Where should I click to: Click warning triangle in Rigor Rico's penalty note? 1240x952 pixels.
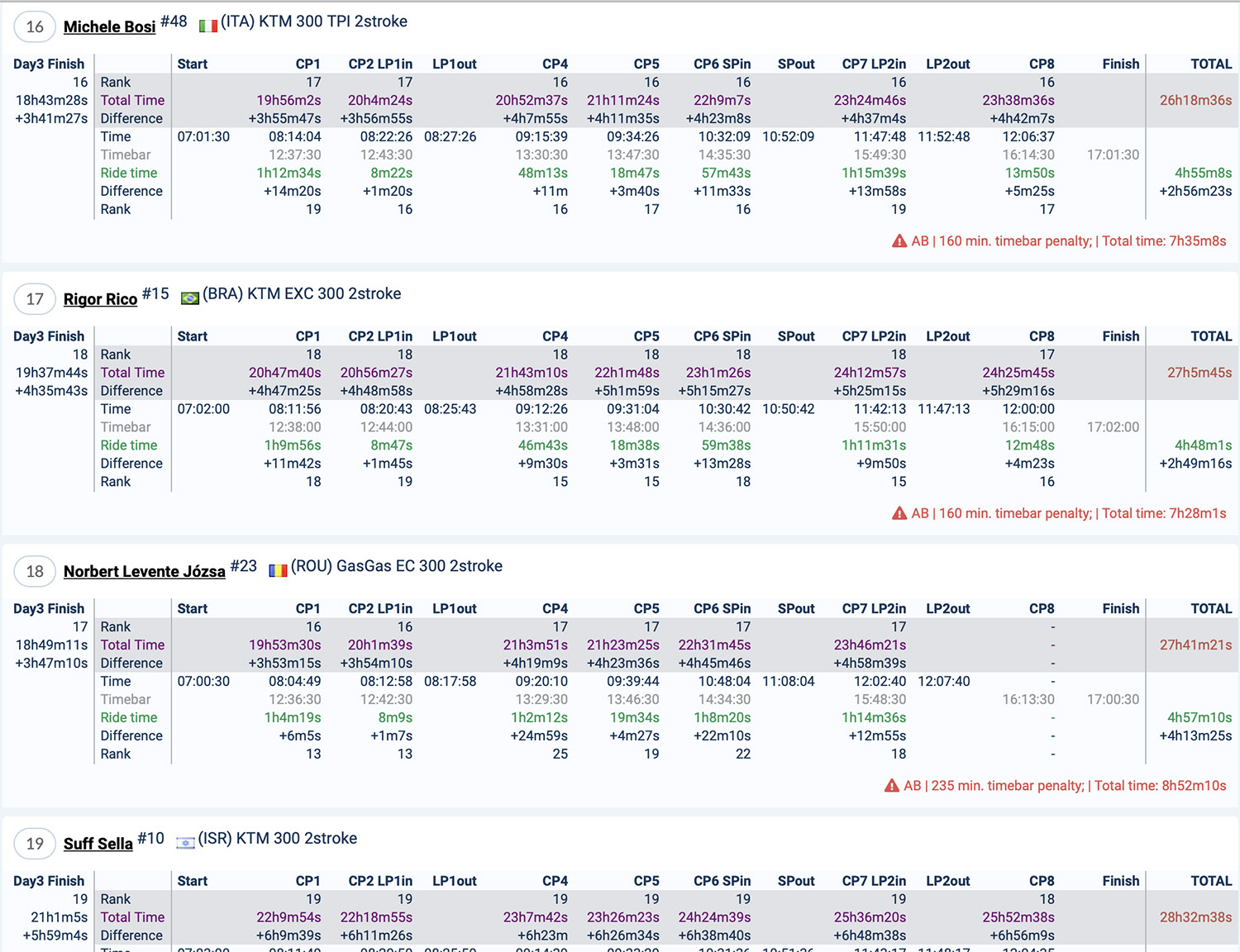pyautogui.click(x=899, y=513)
